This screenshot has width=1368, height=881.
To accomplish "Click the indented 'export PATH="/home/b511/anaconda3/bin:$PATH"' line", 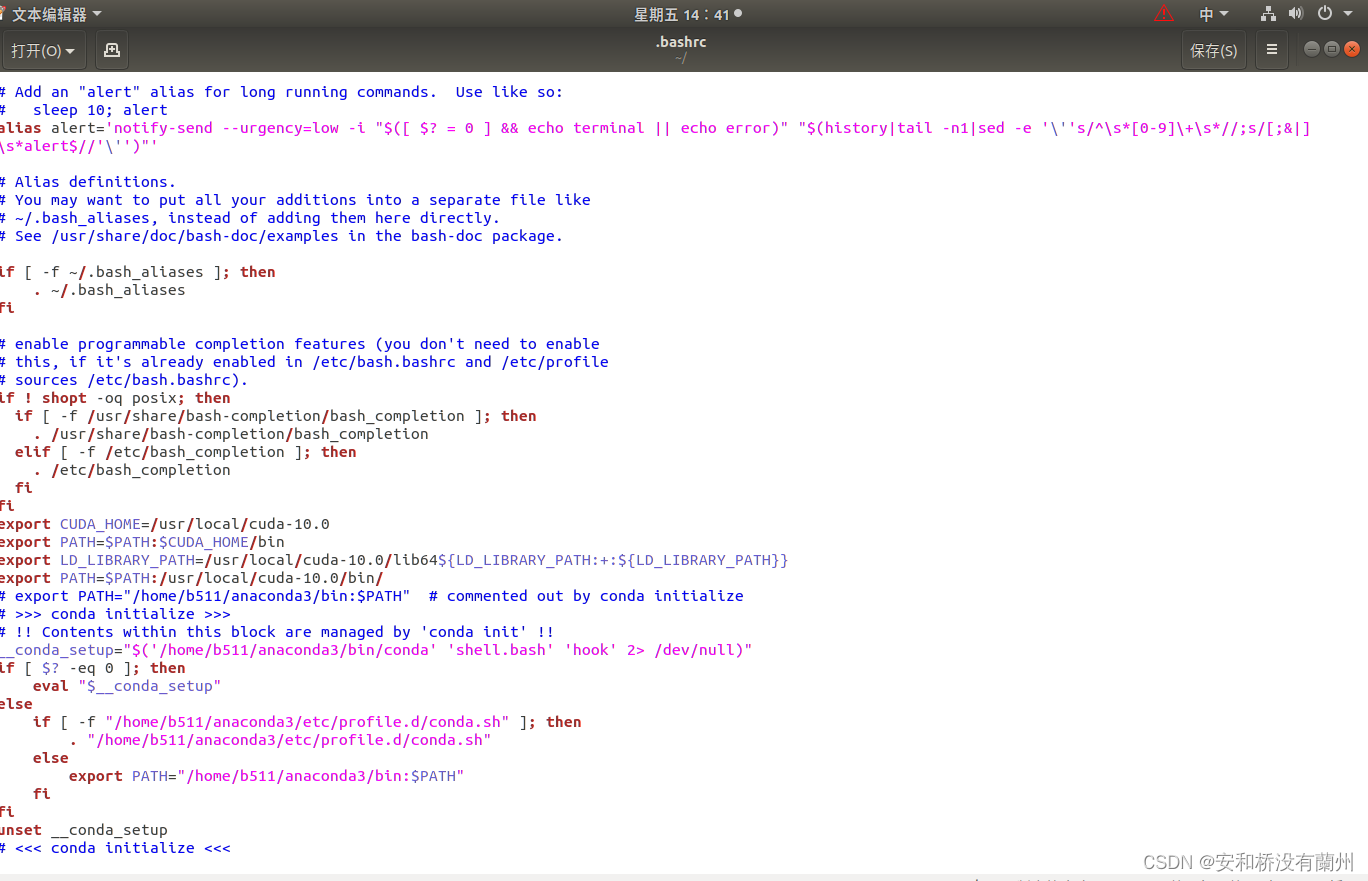I will [267, 776].
